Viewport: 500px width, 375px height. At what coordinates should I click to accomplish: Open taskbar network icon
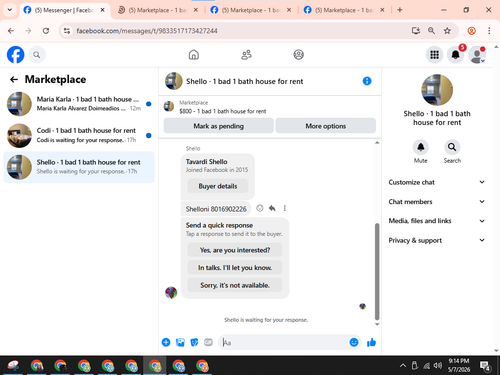426,366
